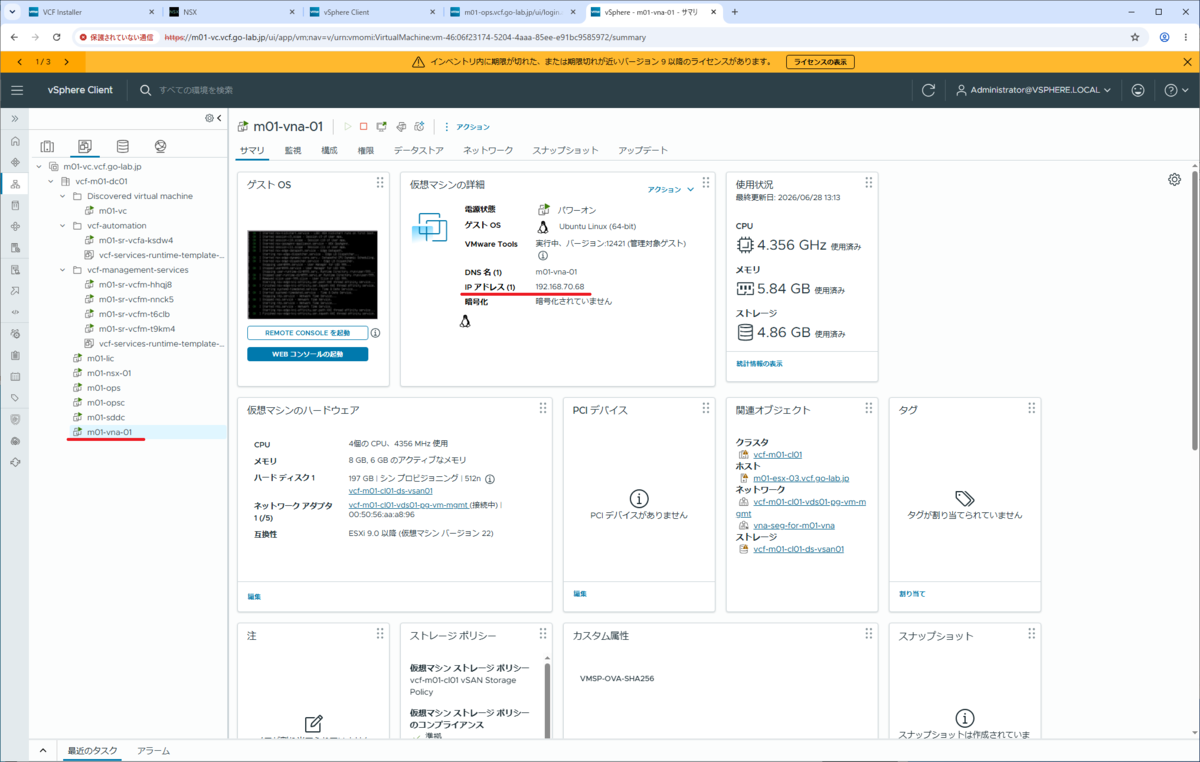
Task: Click the WEB コンソールの起動 button
Action: pyautogui.click(x=307, y=354)
